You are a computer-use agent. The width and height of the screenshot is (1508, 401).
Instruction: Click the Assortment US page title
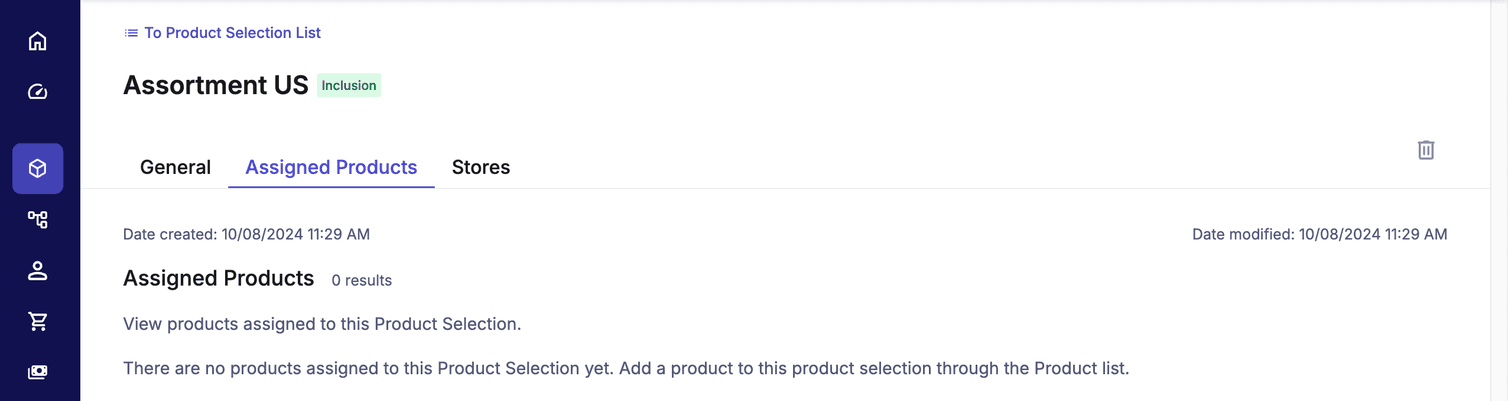[x=215, y=85]
